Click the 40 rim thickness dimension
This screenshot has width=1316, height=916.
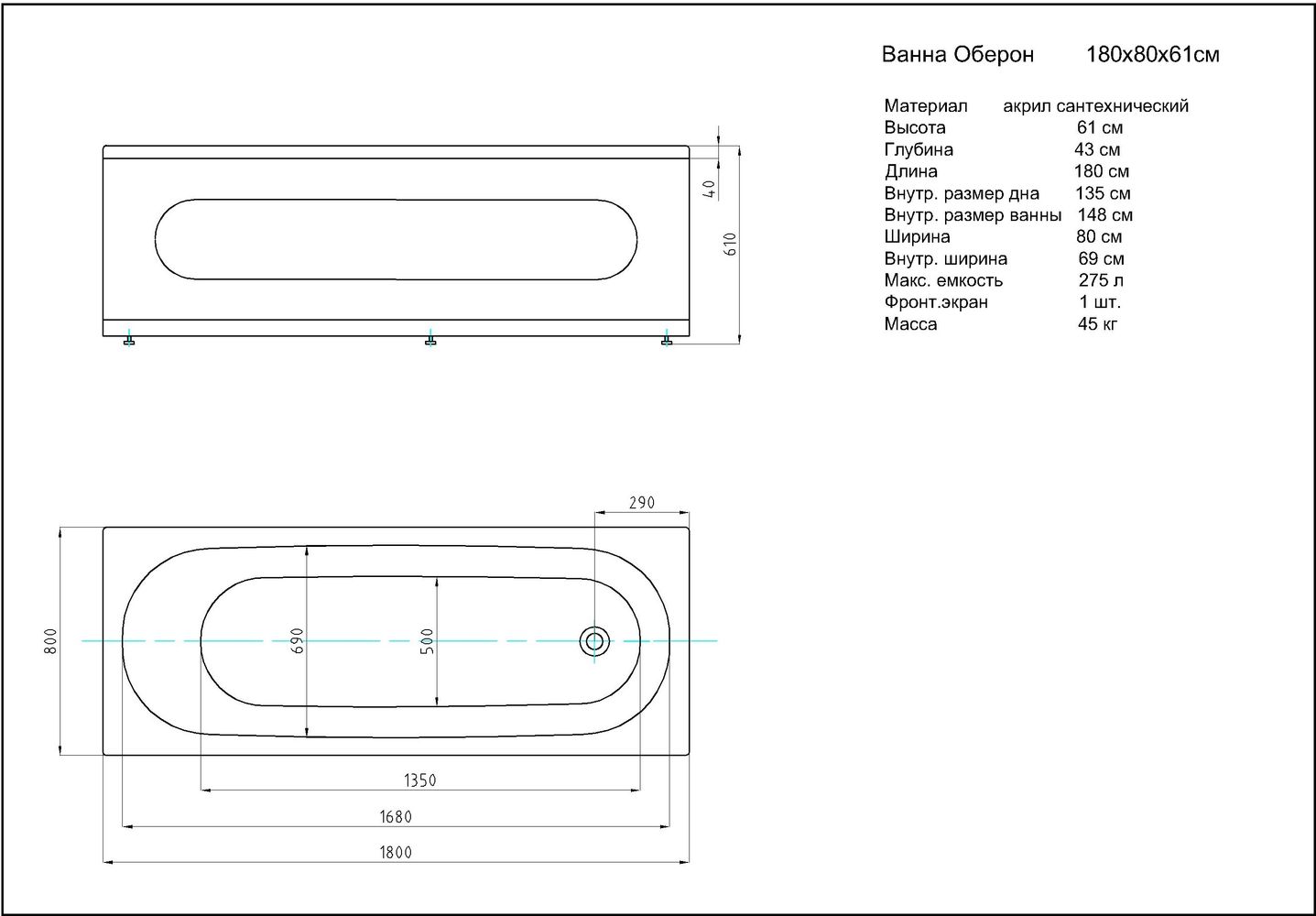708,189
